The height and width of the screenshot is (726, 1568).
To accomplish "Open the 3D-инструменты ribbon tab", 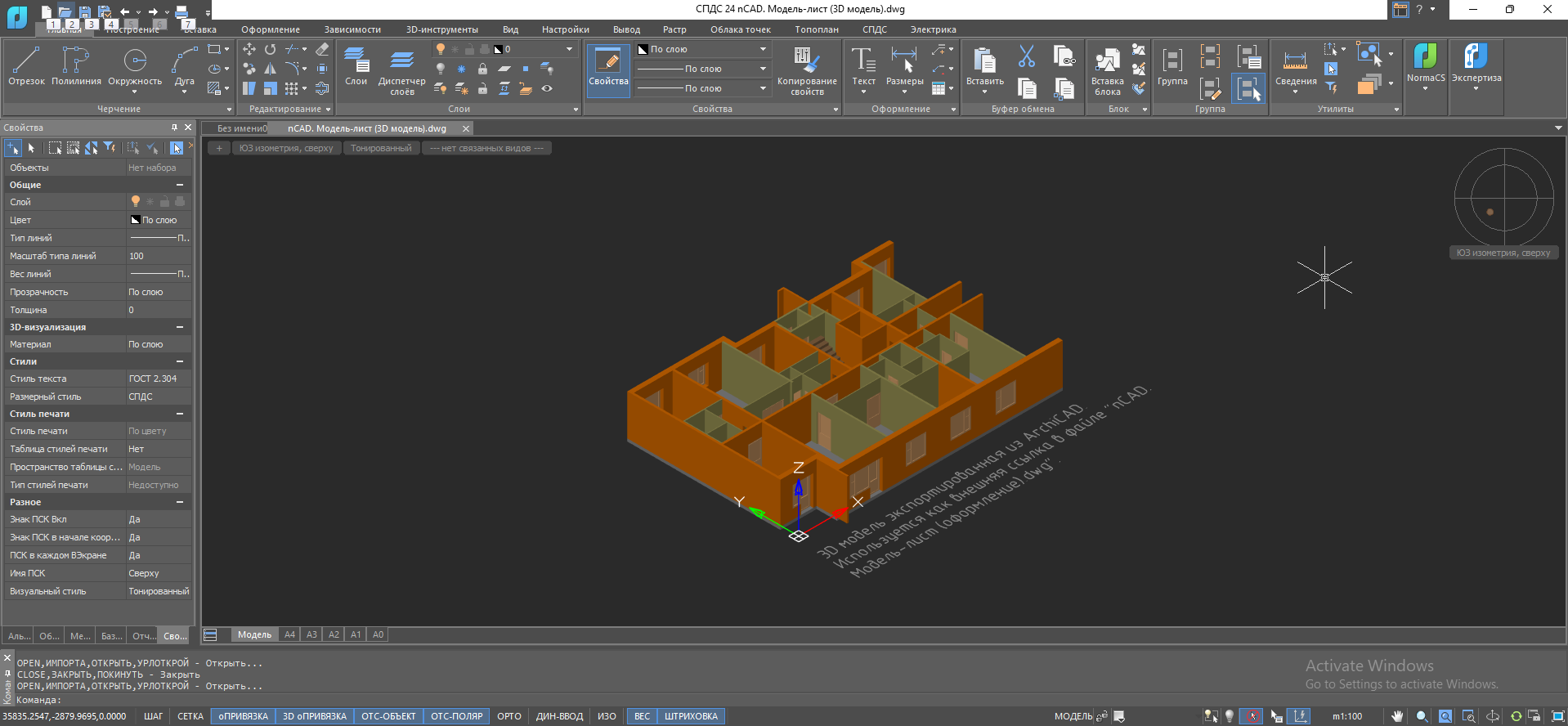I will 441,29.
